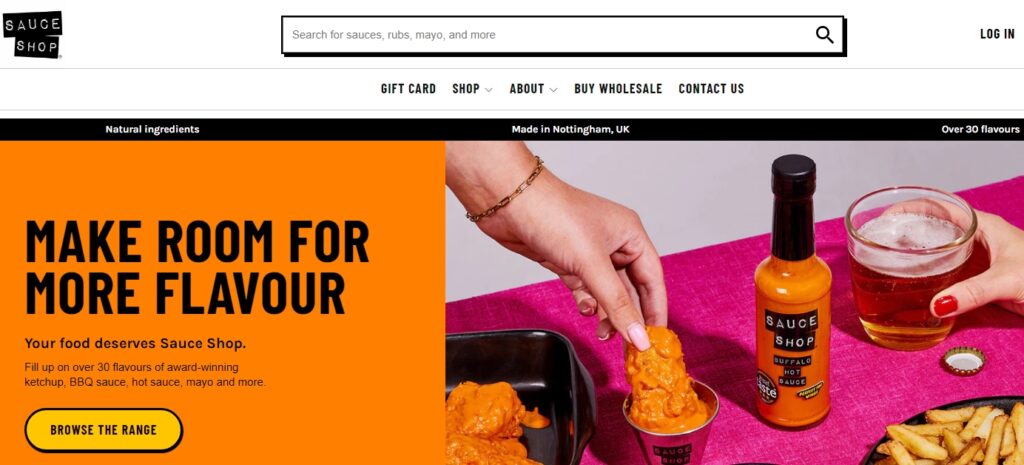
Task: Expand the Shop menu chevron
Action: point(488,89)
